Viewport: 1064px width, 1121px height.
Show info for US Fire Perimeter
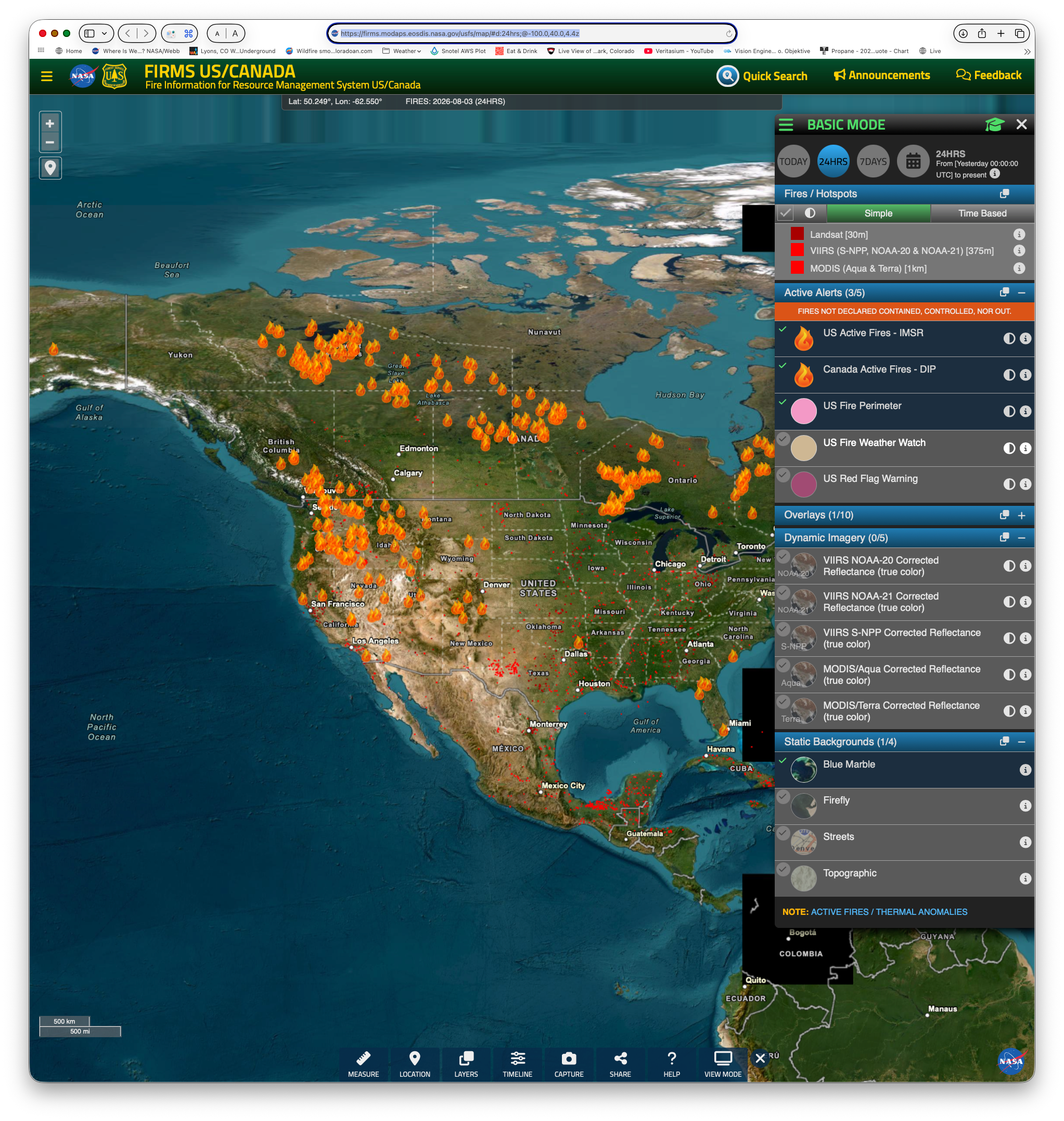1025,411
